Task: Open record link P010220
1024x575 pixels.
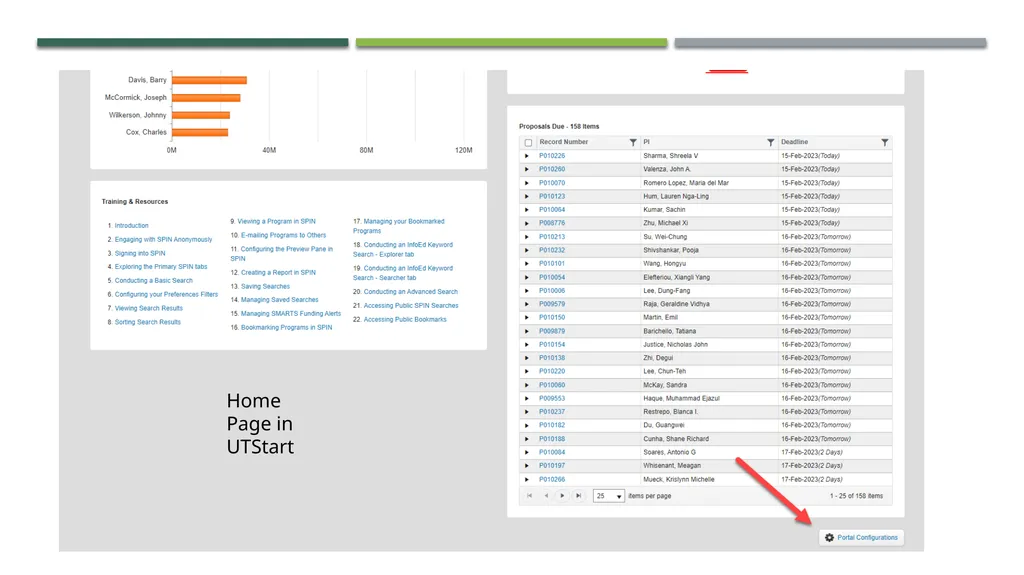Action: [x=552, y=371]
